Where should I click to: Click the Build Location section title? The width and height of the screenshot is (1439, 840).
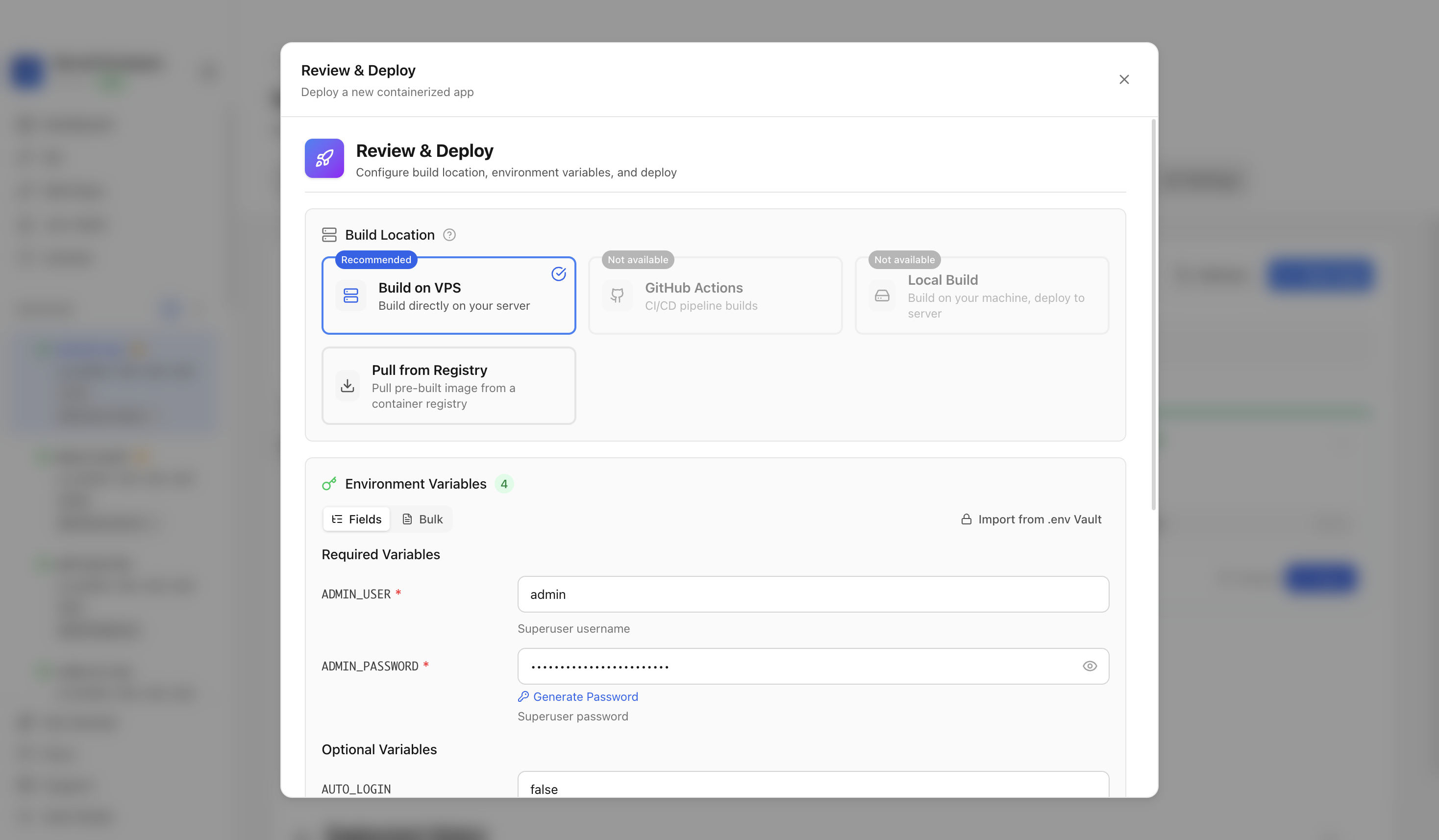click(x=390, y=235)
